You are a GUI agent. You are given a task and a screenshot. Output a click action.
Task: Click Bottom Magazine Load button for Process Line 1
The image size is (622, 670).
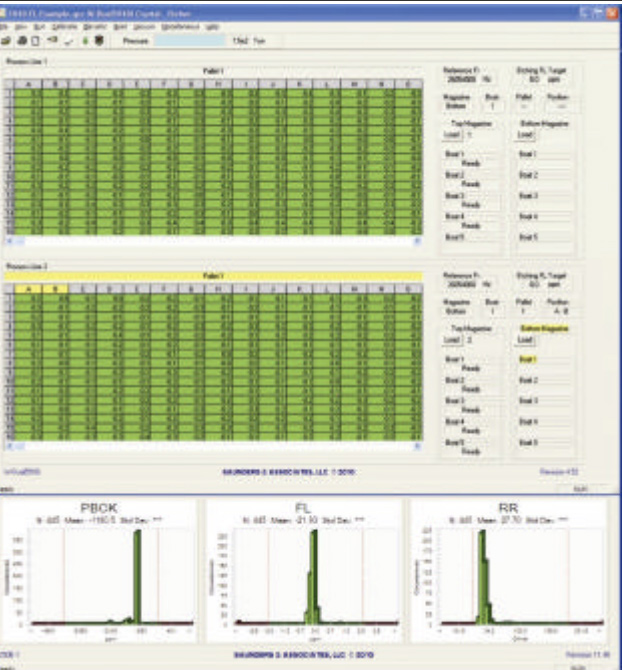click(x=525, y=135)
